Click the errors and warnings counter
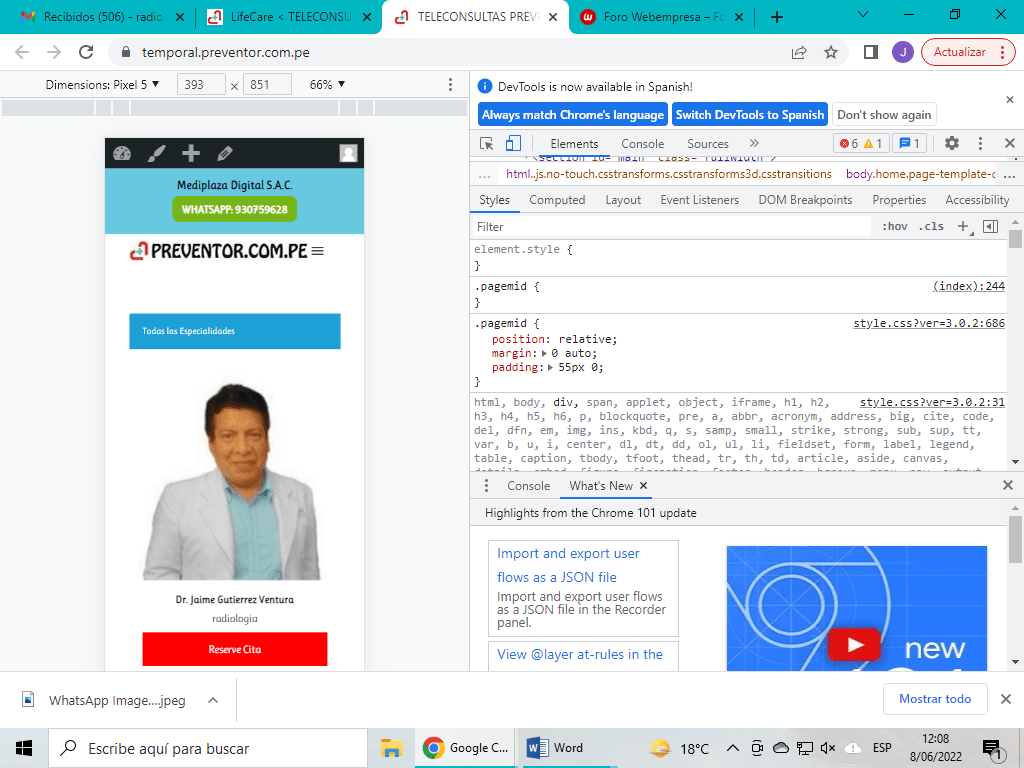Viewport: 1024px width, 768px height. coord(861,143)
